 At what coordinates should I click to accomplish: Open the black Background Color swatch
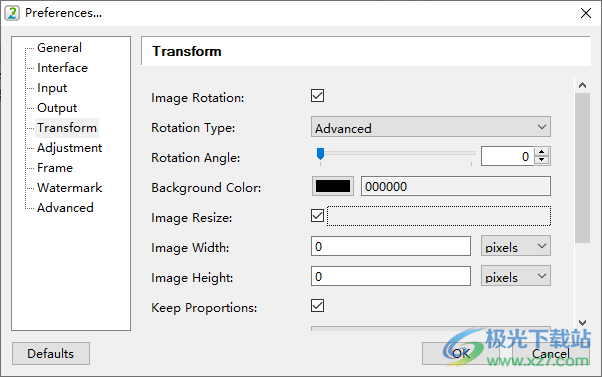coord(333,186)
